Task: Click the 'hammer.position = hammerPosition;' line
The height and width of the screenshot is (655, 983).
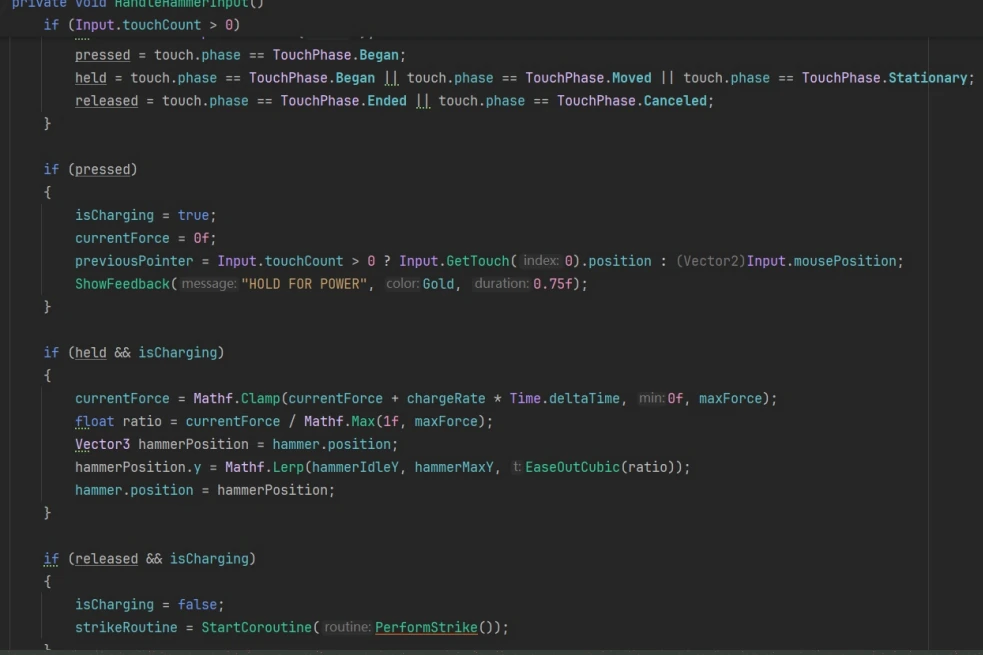Action: tap(204, 490)
